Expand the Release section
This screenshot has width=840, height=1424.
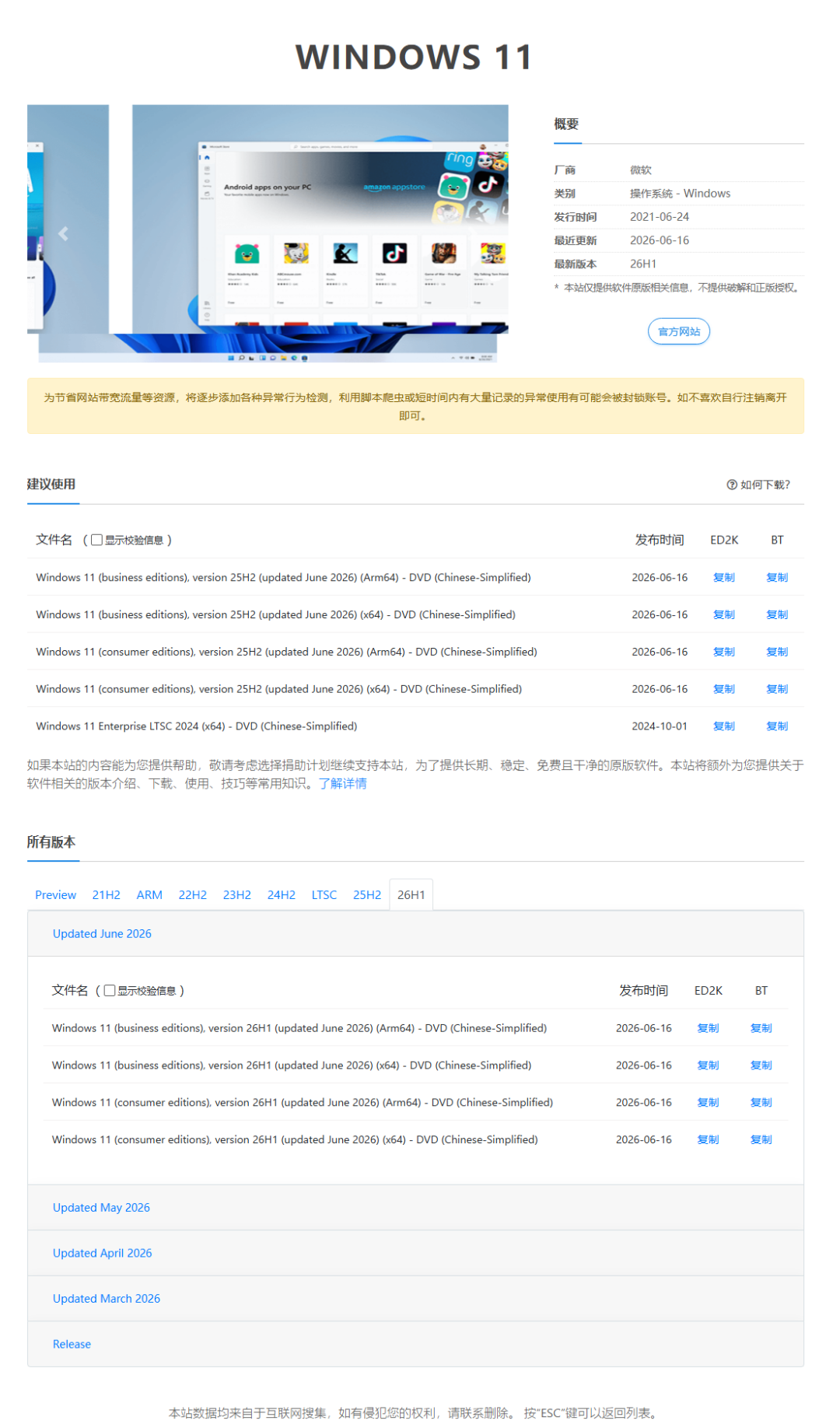[x=72, y=1344]
